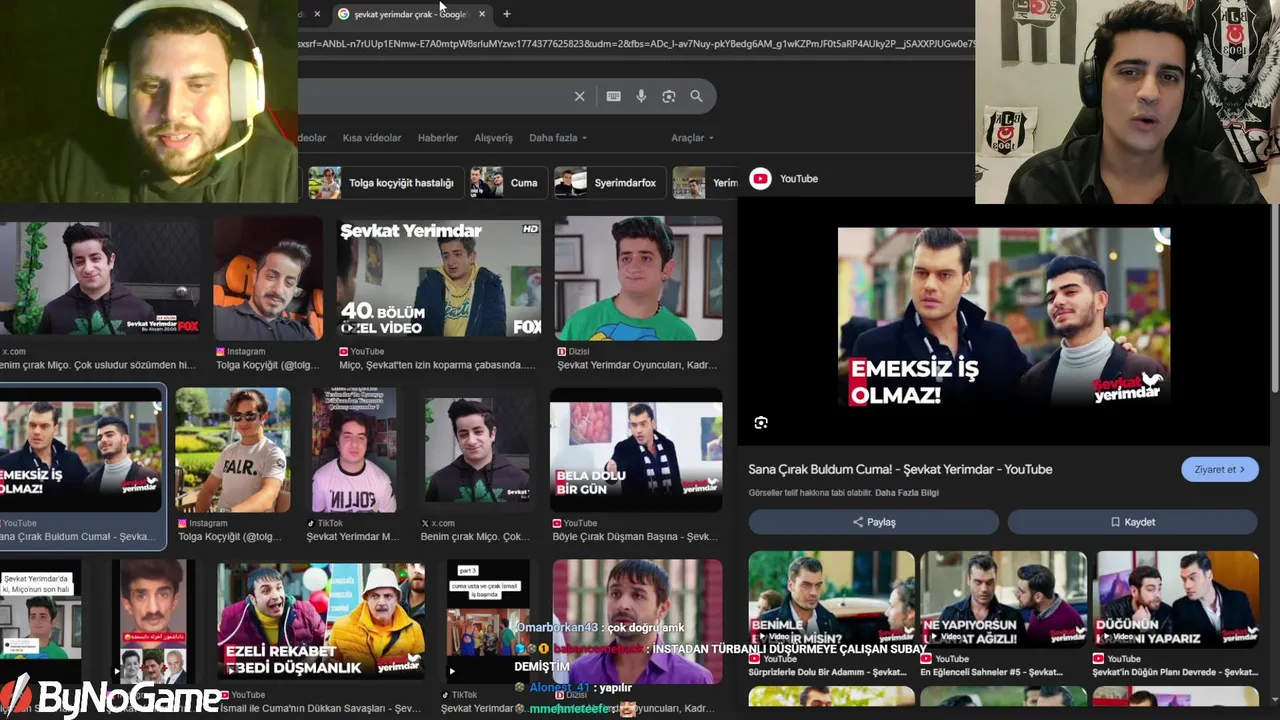The height and width of the screenshot is (720, 1280).
Task: Click the TikTok source icon under the pink-shirt thumbnail
Action: (x=311, y=523)
